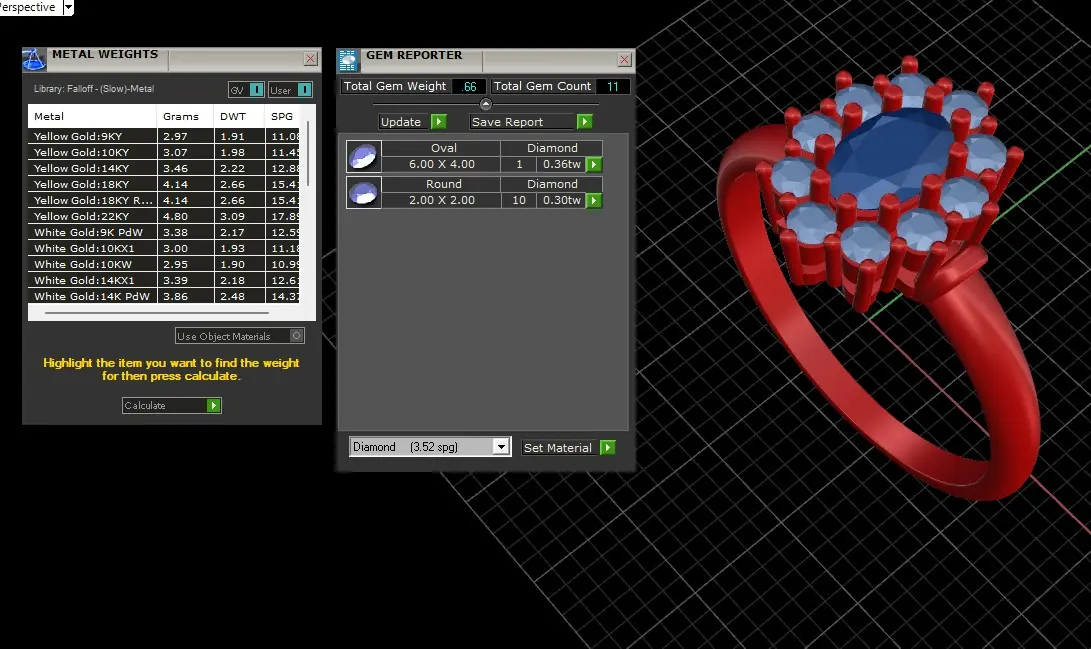Click the metal list vertical scrollbar
The image size is (1091, 649).
(308, 153)
